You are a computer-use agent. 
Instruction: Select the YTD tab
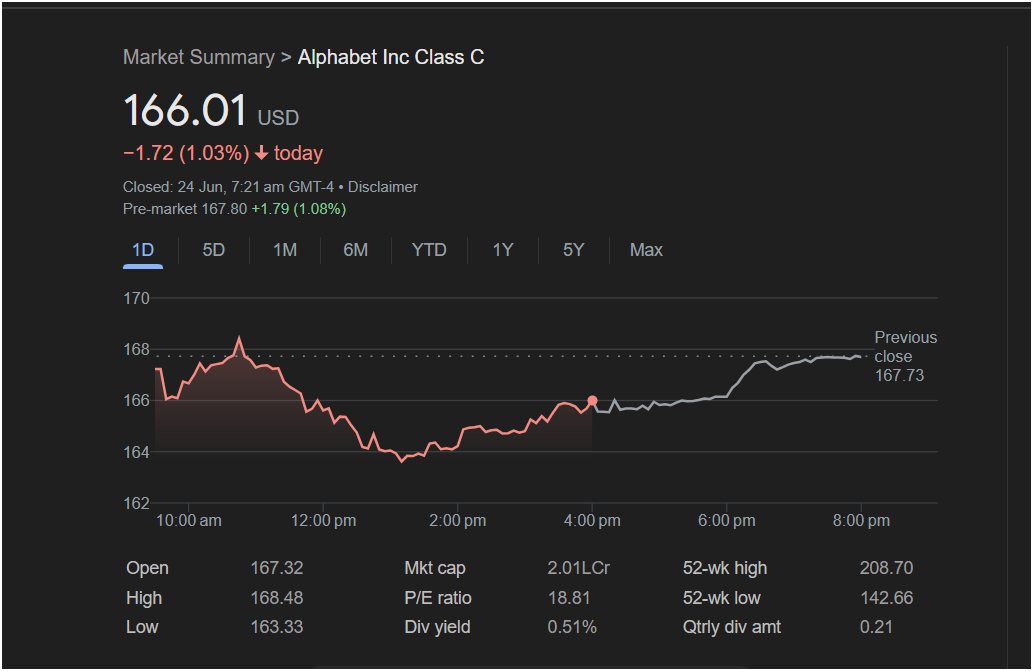point(429,250)
